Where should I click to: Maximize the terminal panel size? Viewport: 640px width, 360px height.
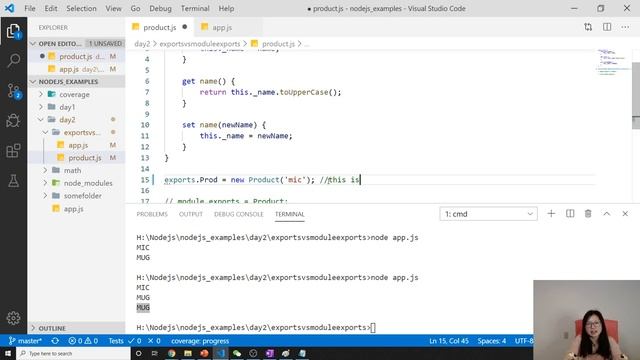[x=607, y=213]
